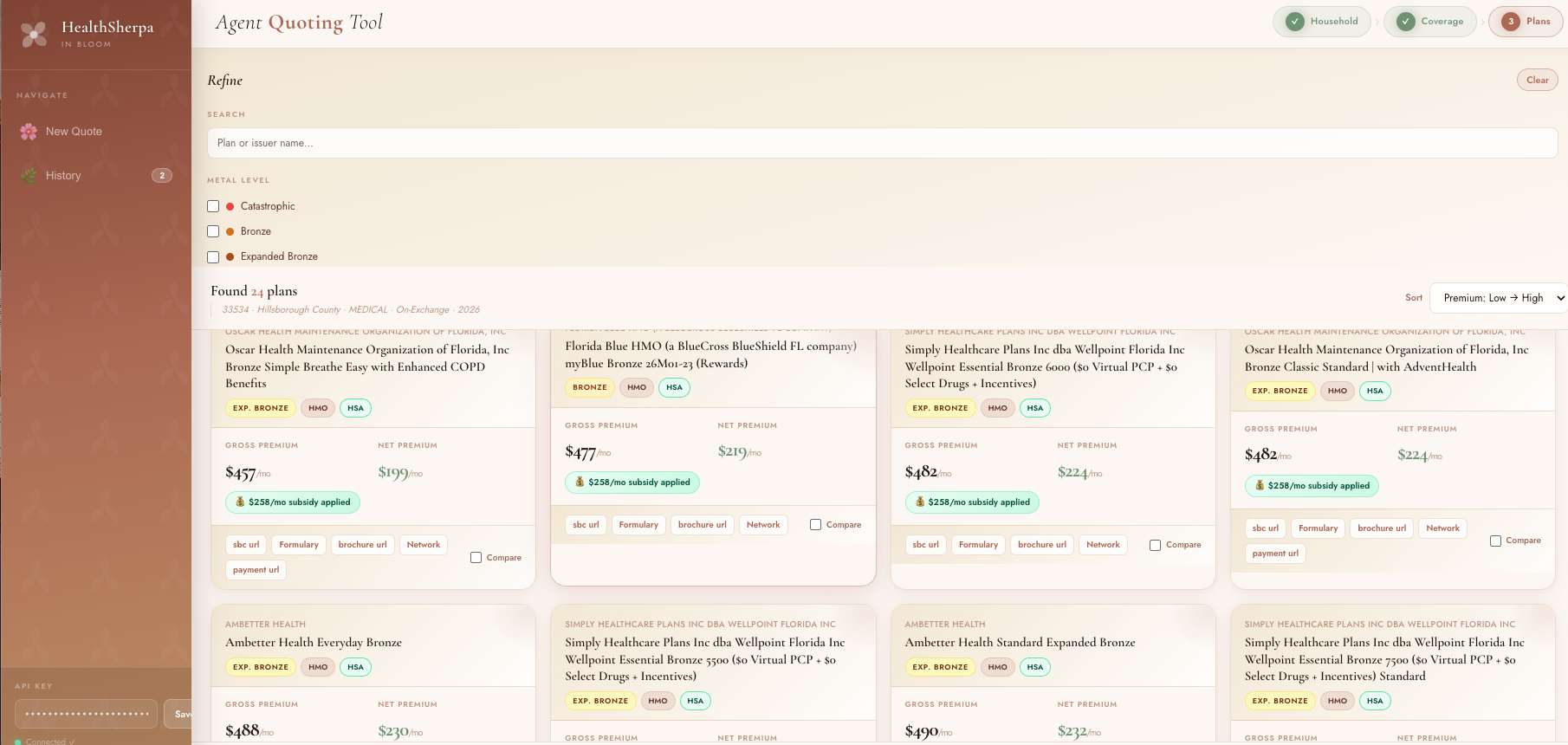Toggle the Bronze metal level checkbox
This screenshot has height=745, width=1568.
pyautogui.click(x=213, y=231)
